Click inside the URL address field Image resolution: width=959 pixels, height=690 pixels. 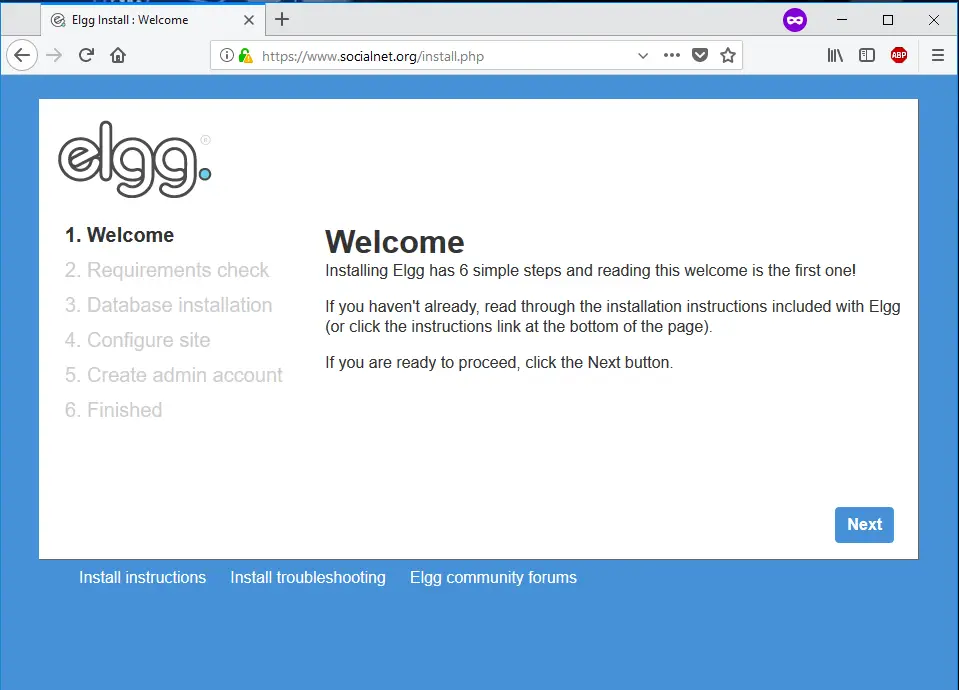tap(440, 57)
